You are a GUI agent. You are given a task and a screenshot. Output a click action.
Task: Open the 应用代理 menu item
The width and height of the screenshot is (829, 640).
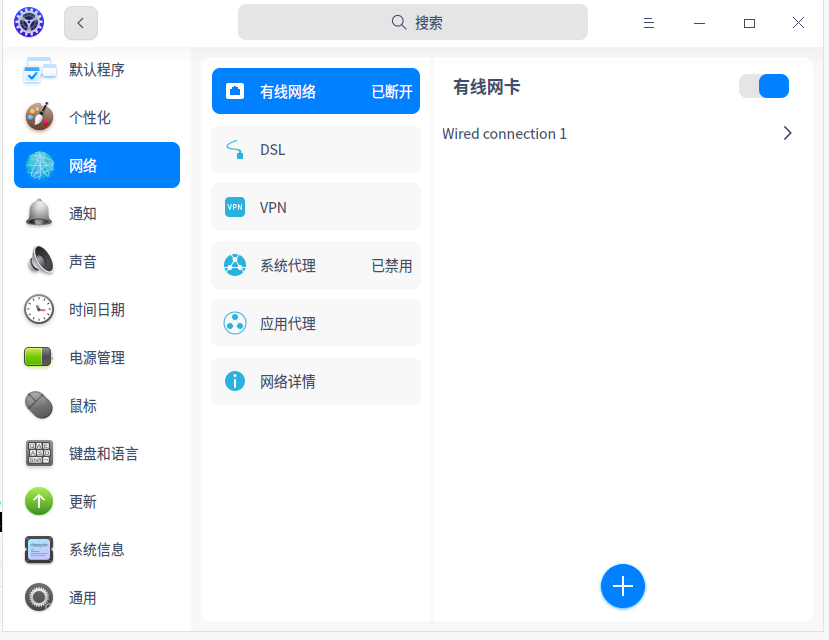coord(316,323)
